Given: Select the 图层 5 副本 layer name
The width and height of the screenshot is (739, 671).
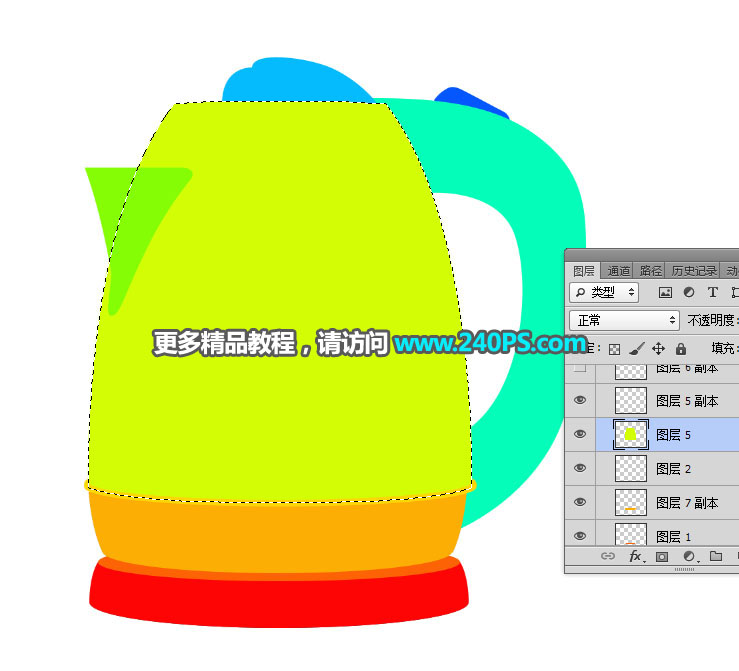Looking at the screenshot, I should pos(687,401).
